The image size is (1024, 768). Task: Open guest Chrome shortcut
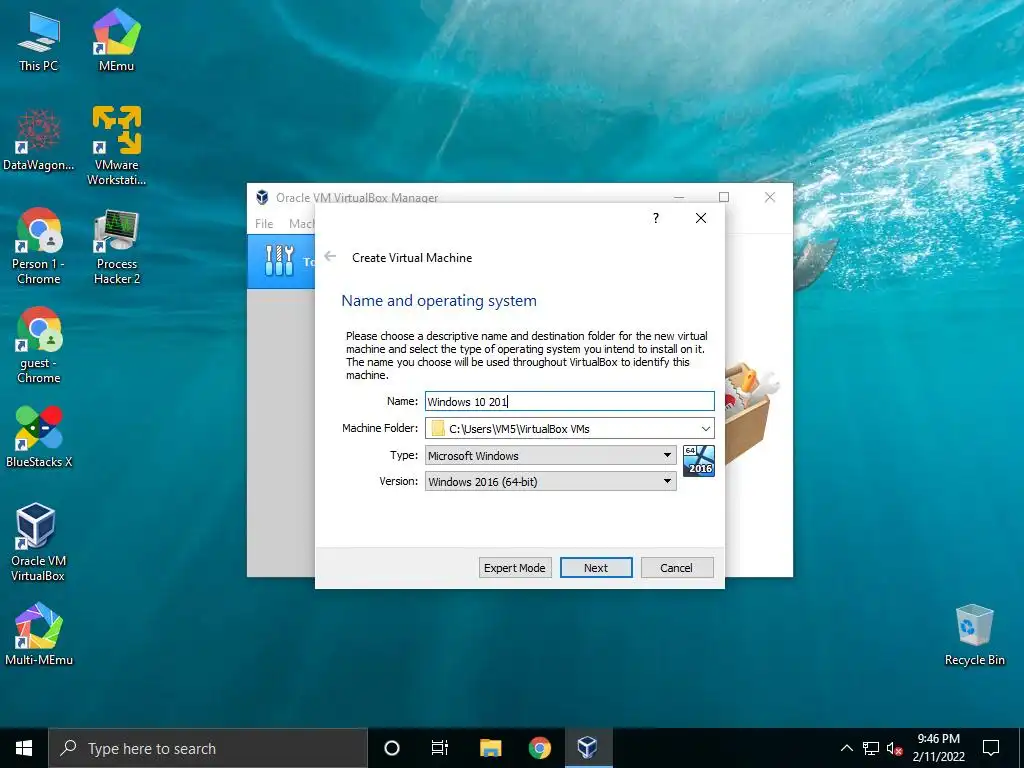pyautogui.click(x=39, y=345)
